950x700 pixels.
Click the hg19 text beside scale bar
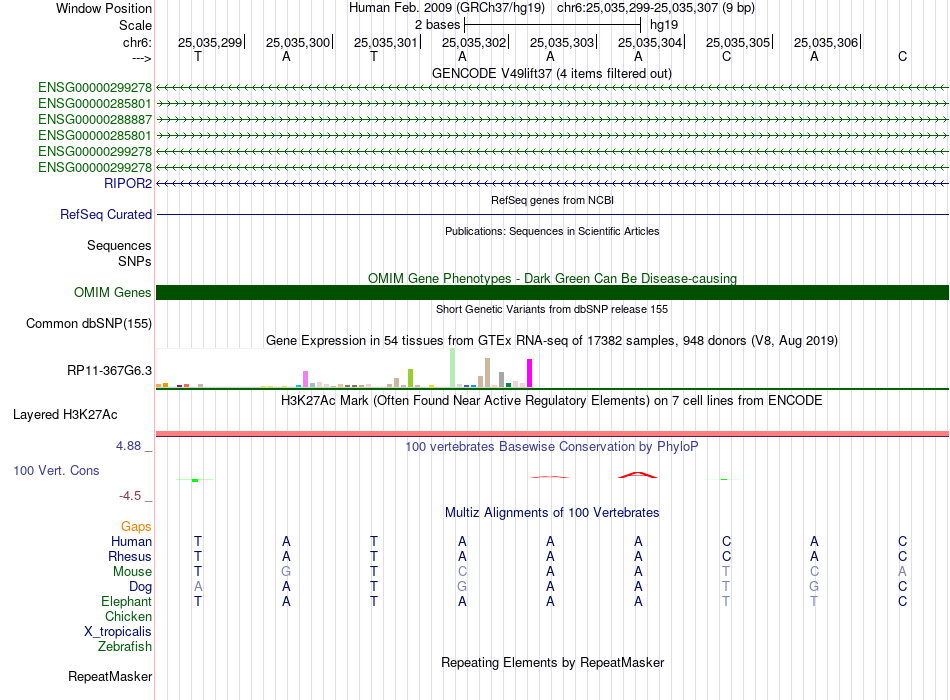664,25
